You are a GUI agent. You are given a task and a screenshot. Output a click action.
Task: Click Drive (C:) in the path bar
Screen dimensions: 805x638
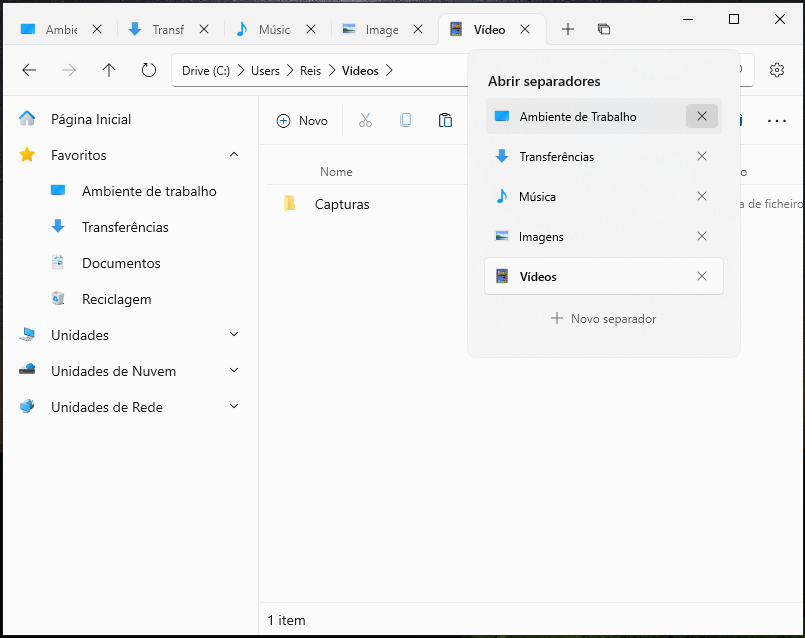(x=206, y=70)
